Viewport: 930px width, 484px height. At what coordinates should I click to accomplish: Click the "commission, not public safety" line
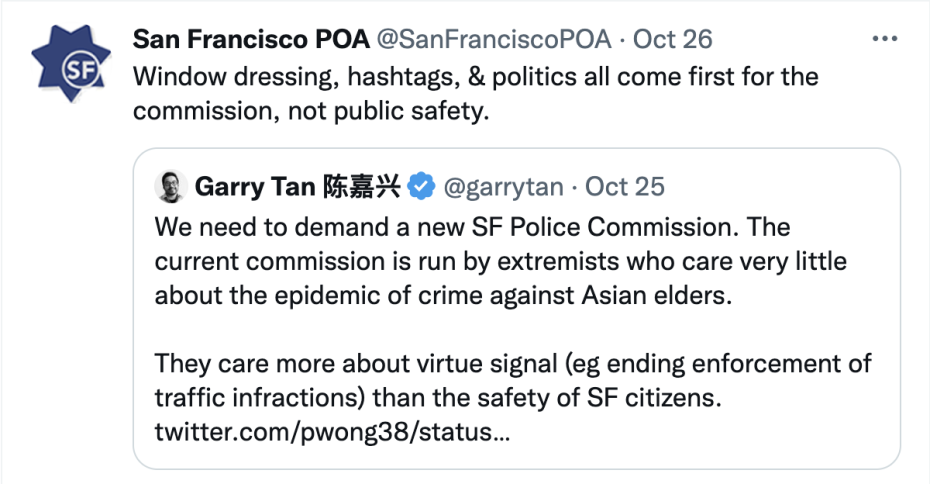tap(311, 110)
